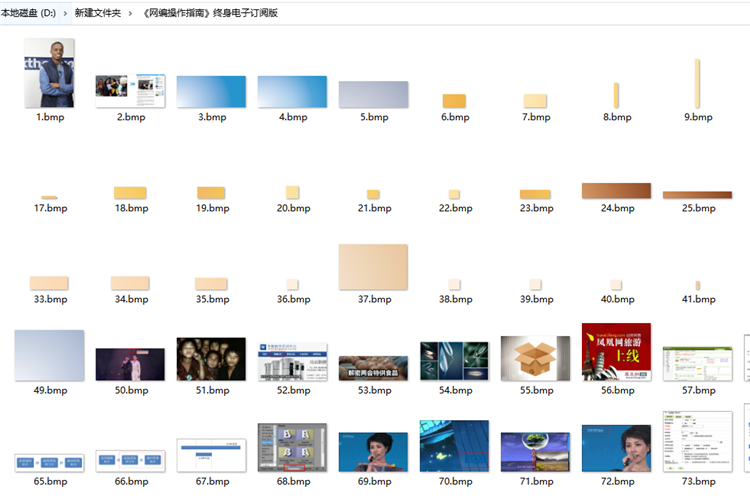Select the 71.bmp landscape screenshot thumbnail

[535, 452]
